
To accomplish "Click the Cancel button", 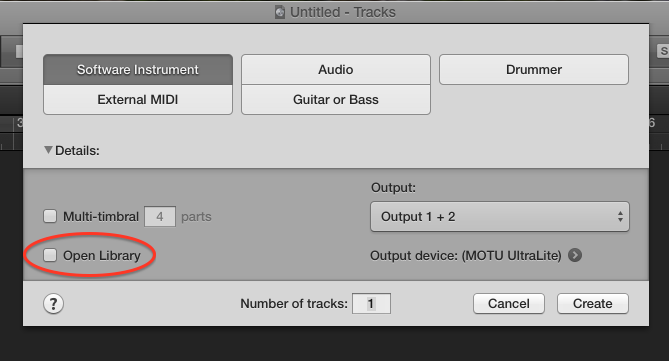I will (509, 303).
